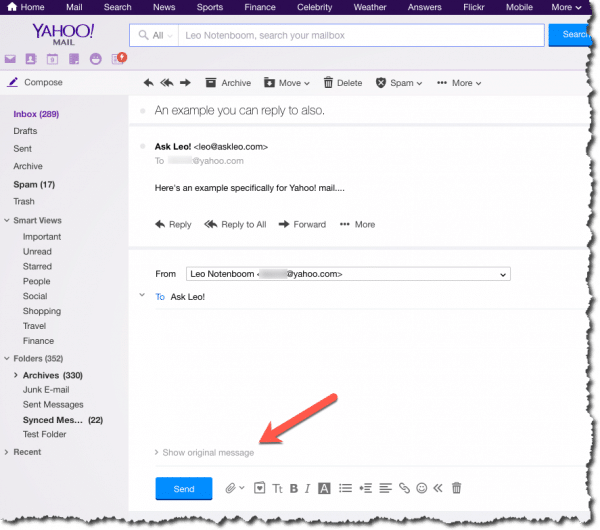600x530 pixels.
Task: Open the Contacts icon below the Yahoo logo
Action: point(31,59)
